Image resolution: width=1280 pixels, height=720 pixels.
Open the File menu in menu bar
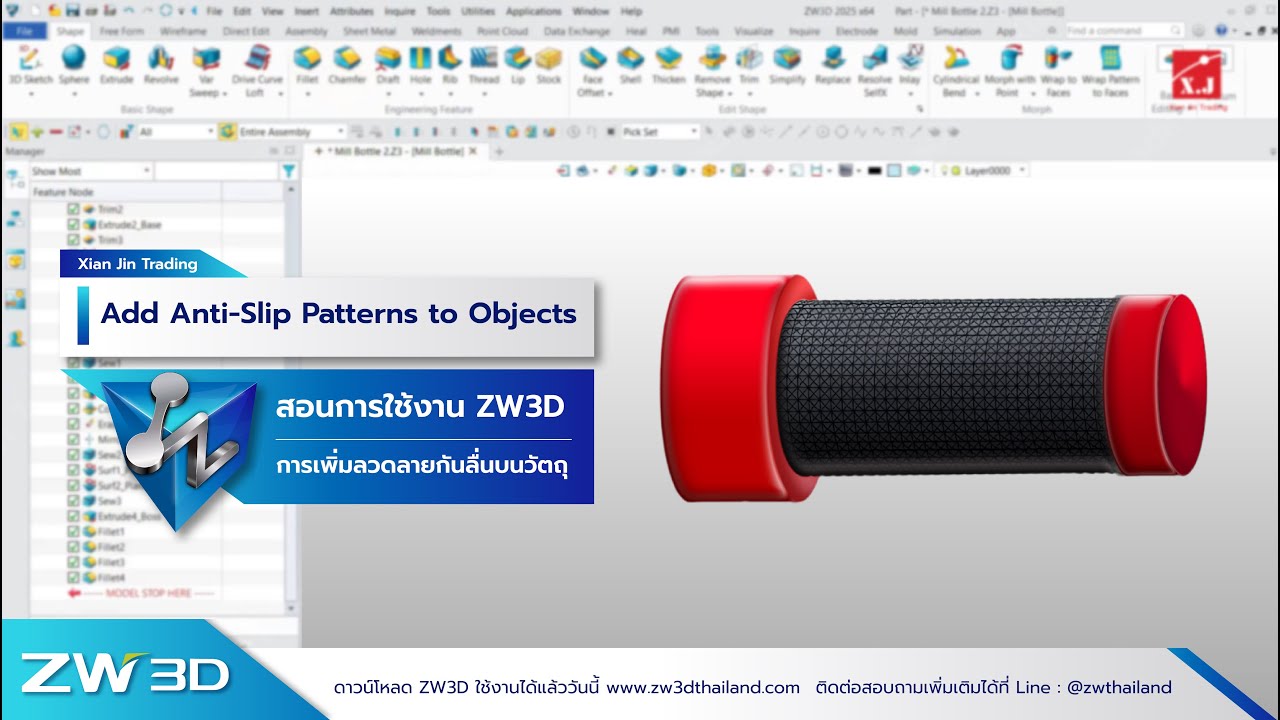[x=214, y=11]
